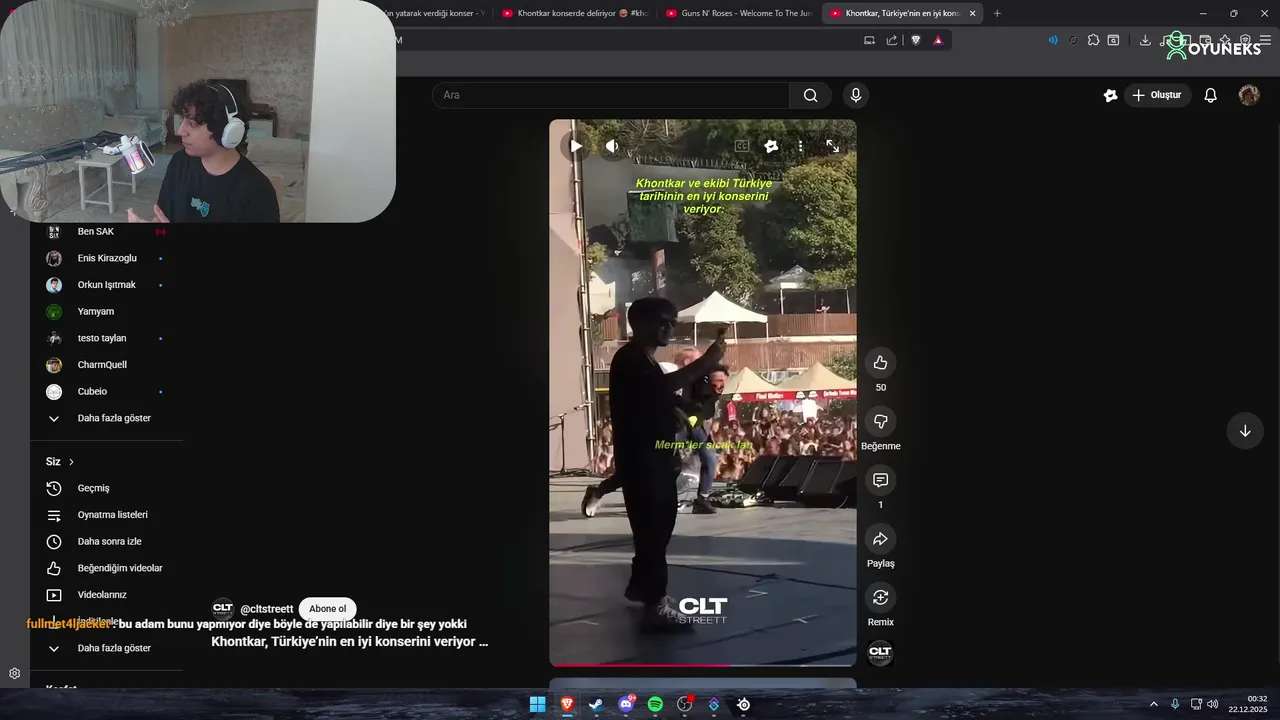Expand the Short title 'Khontkar, Türkiye'nin en iyi'

click(x=350, y=641)
